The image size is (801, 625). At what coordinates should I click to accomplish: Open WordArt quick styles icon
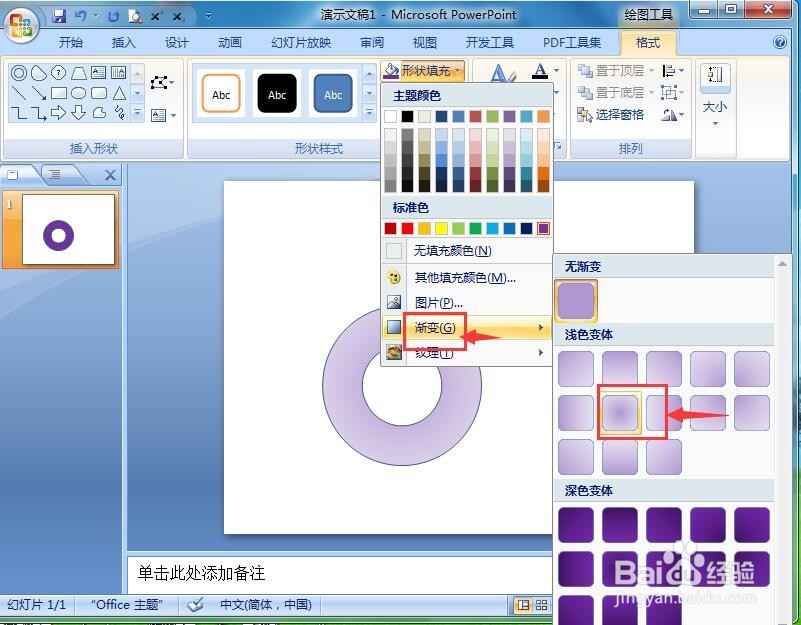[x=503, y=73]
